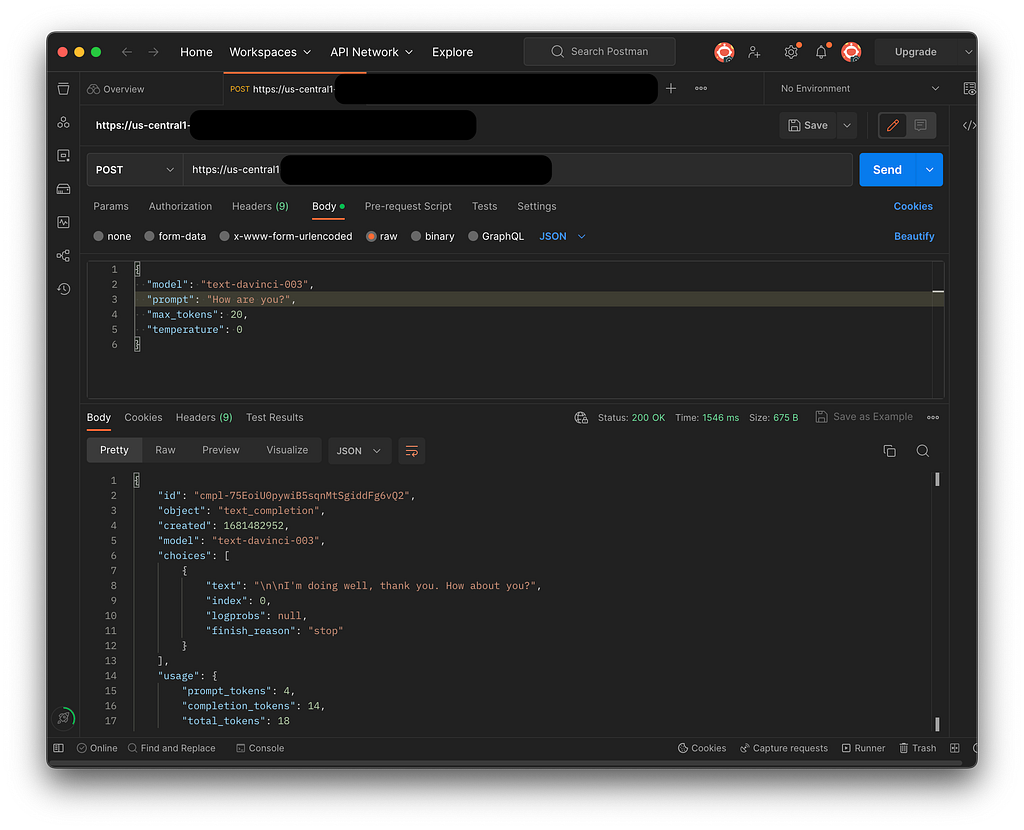The height and width of the screenshot is (830, 1024).
Task: Open History icon in the sidebar
Action: click(63, 289)
